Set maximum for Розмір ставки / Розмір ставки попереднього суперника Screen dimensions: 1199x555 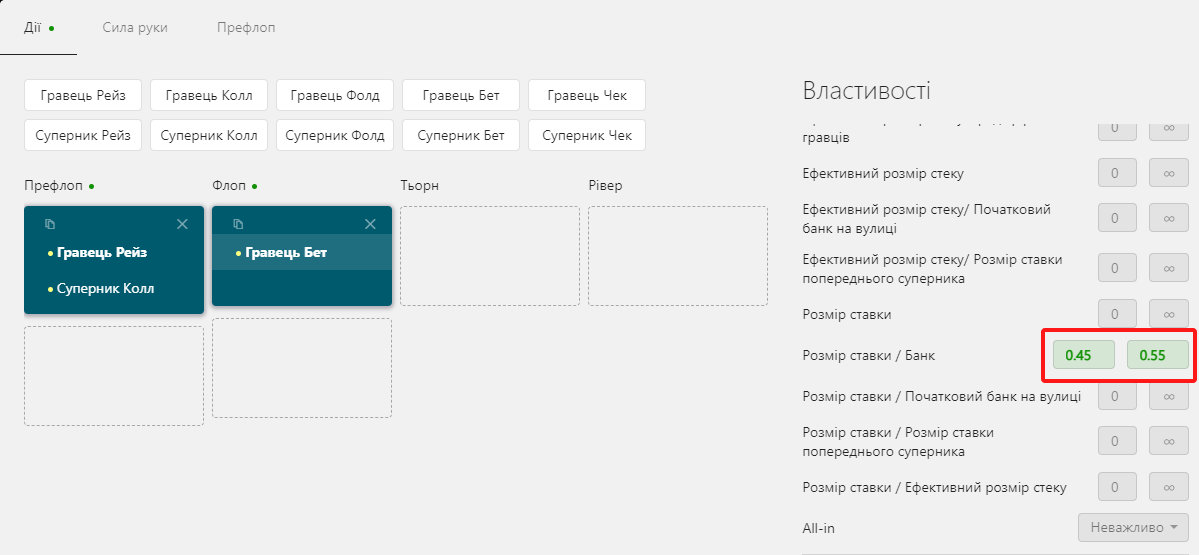pos(1168,442)
